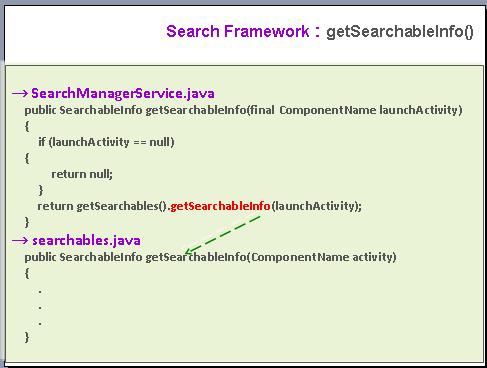This screenshot has height=368, width=487.
Task: Click the '(launchActivity);' argument text
Action: (x=316, y=206)
